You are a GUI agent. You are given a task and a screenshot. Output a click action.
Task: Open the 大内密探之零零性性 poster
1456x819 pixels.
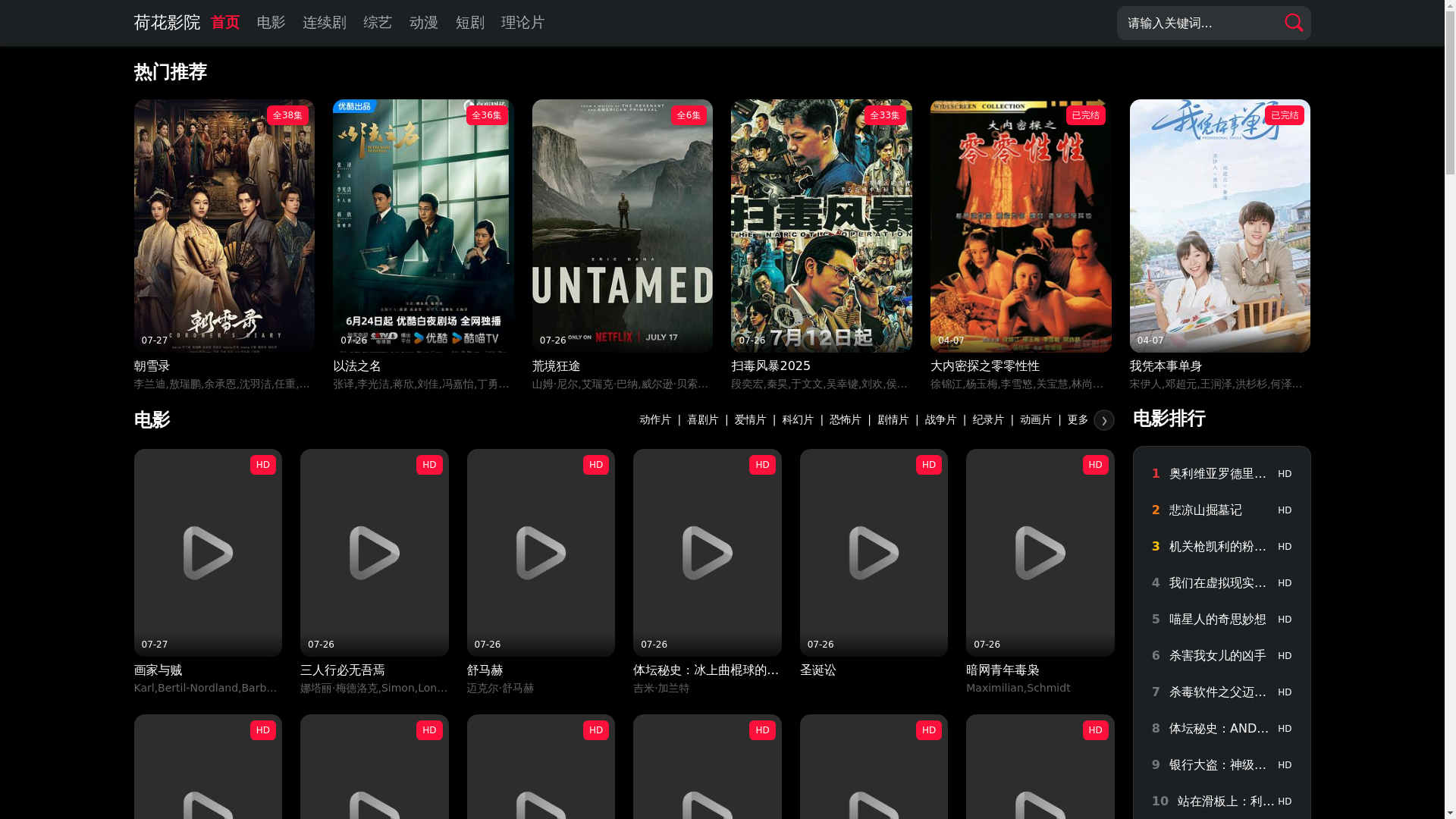1021,225
